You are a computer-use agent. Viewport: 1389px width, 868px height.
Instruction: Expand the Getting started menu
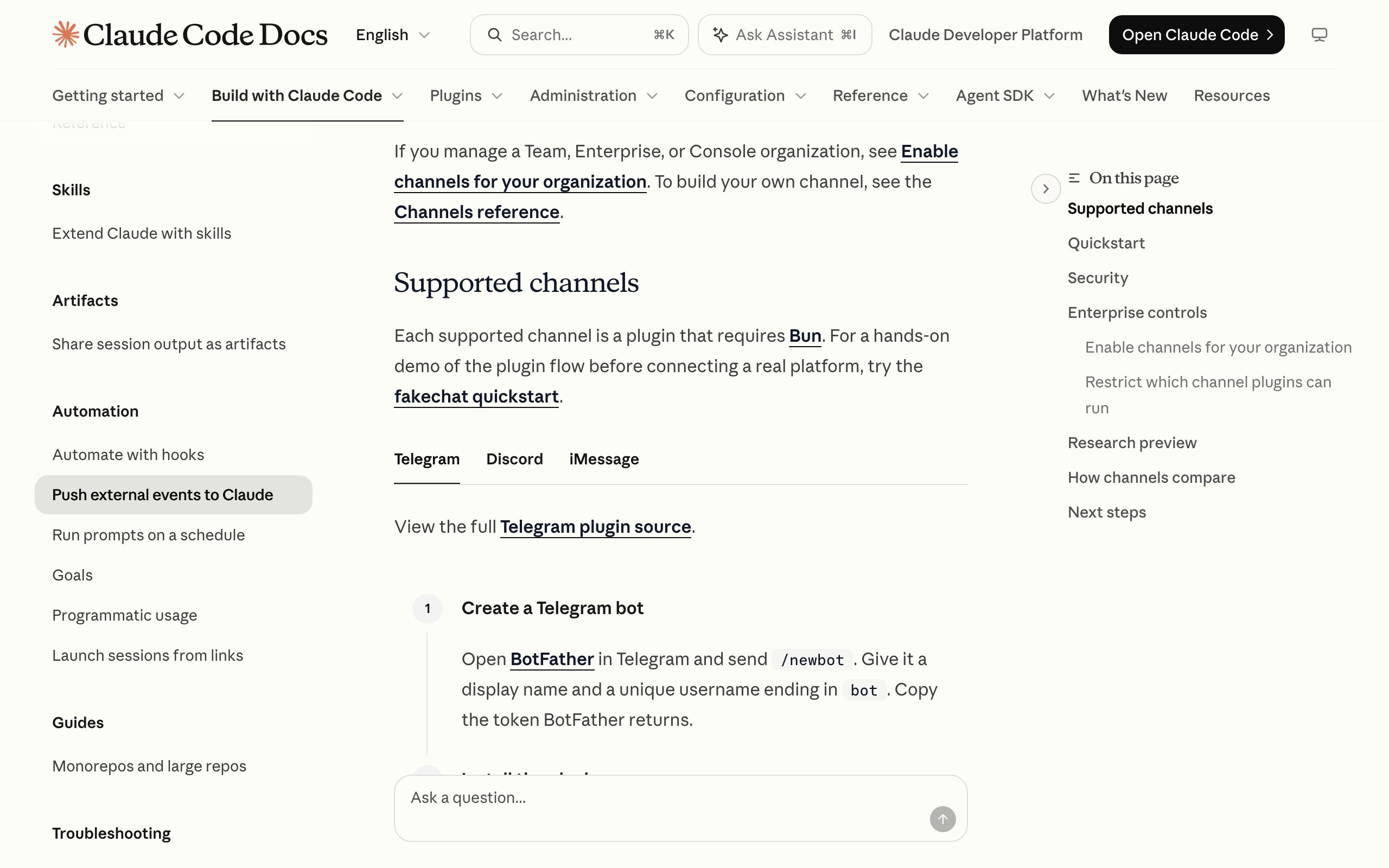click(x=118, y=95)
